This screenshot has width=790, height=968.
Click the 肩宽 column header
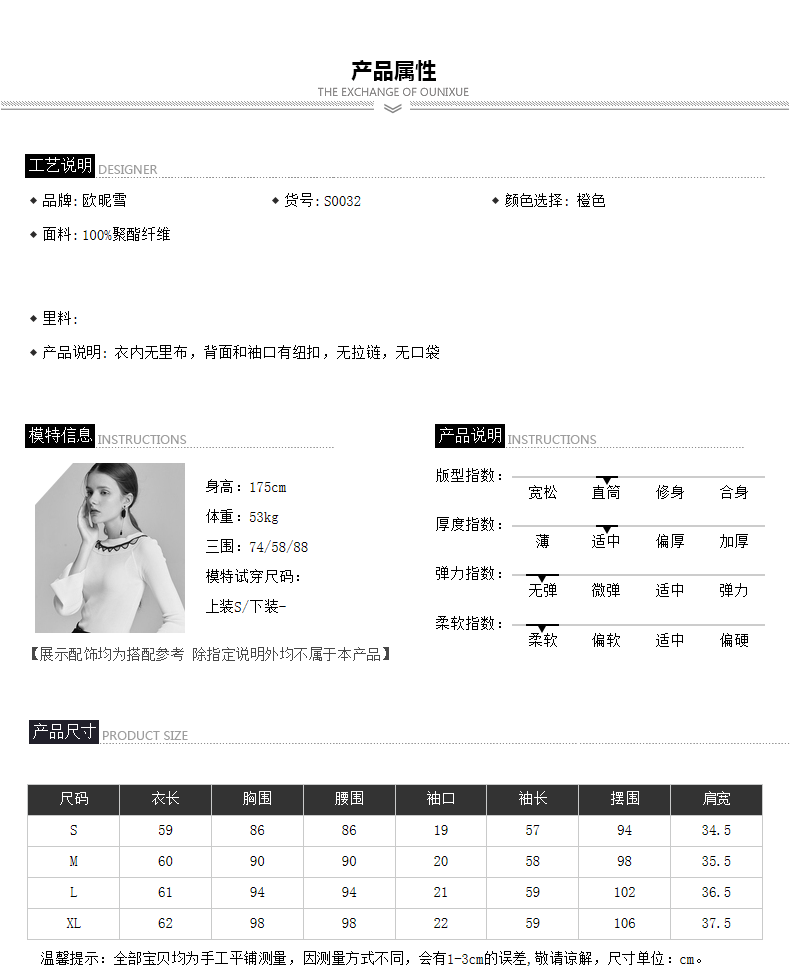716,799
